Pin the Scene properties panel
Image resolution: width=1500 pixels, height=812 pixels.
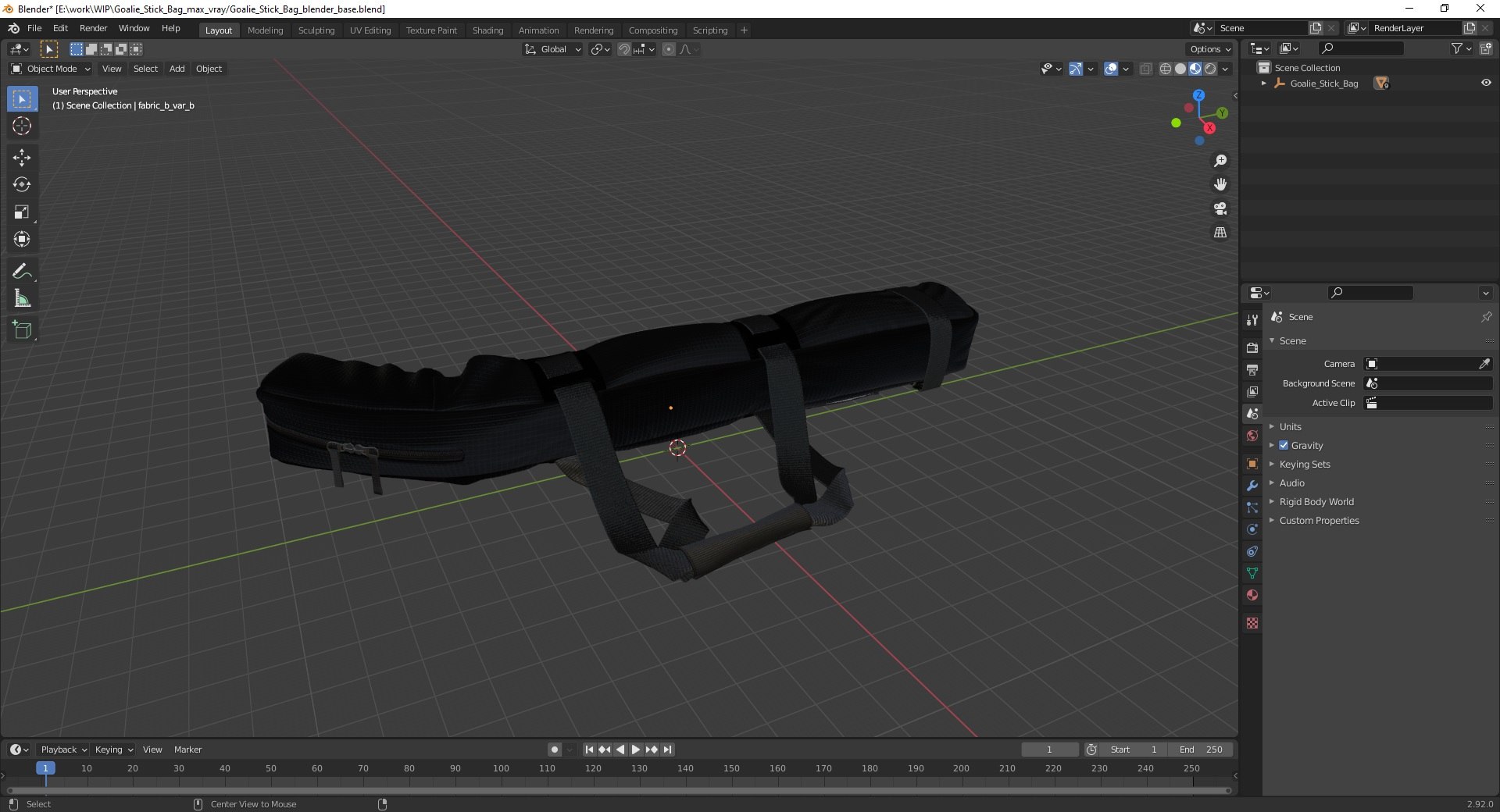coord(1486,317)
